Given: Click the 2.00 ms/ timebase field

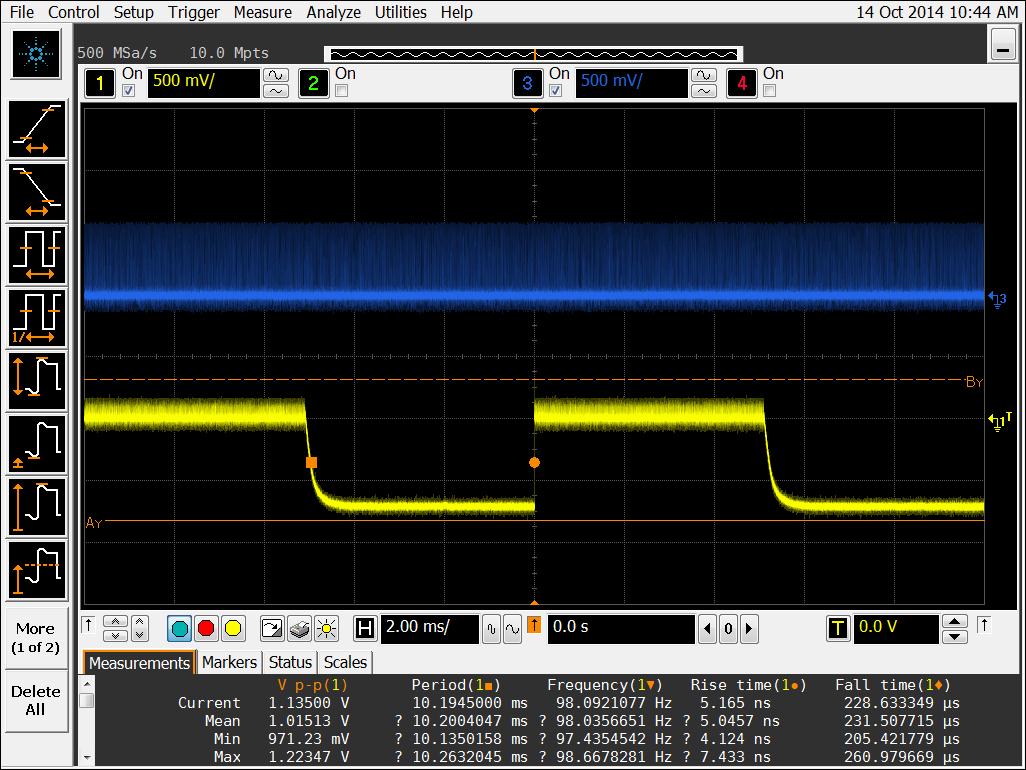Looking at the screenshot, I should click(428, 628).
